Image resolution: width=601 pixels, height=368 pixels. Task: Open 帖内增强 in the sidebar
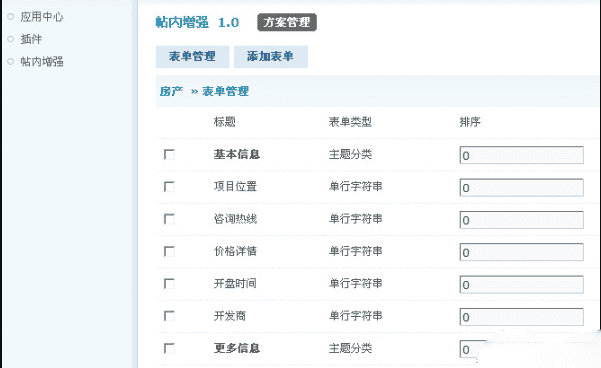42,61
